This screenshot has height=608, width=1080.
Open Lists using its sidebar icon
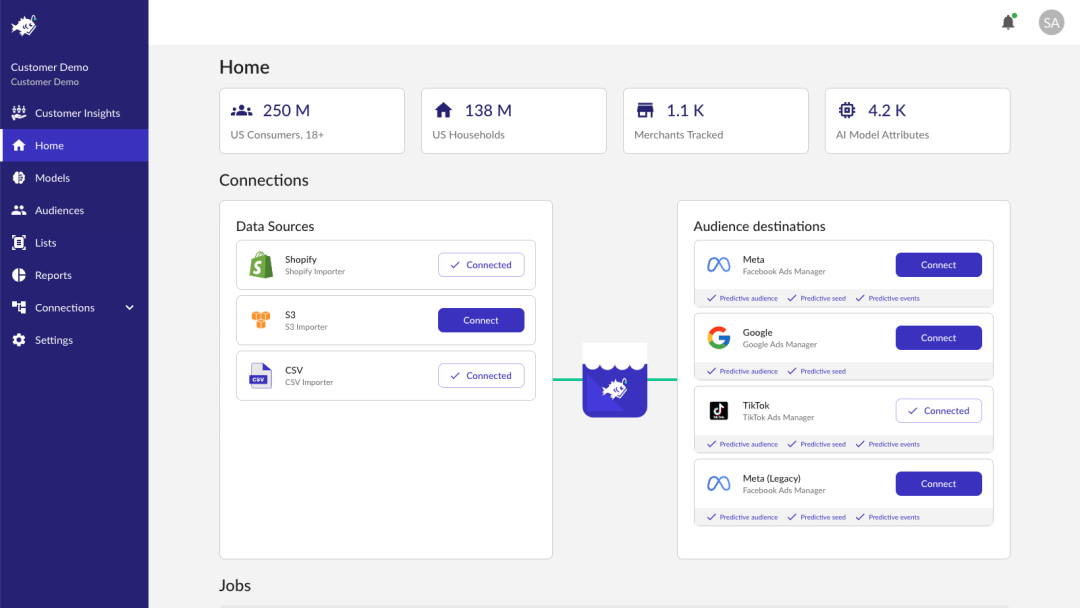[x=19, y=242]
